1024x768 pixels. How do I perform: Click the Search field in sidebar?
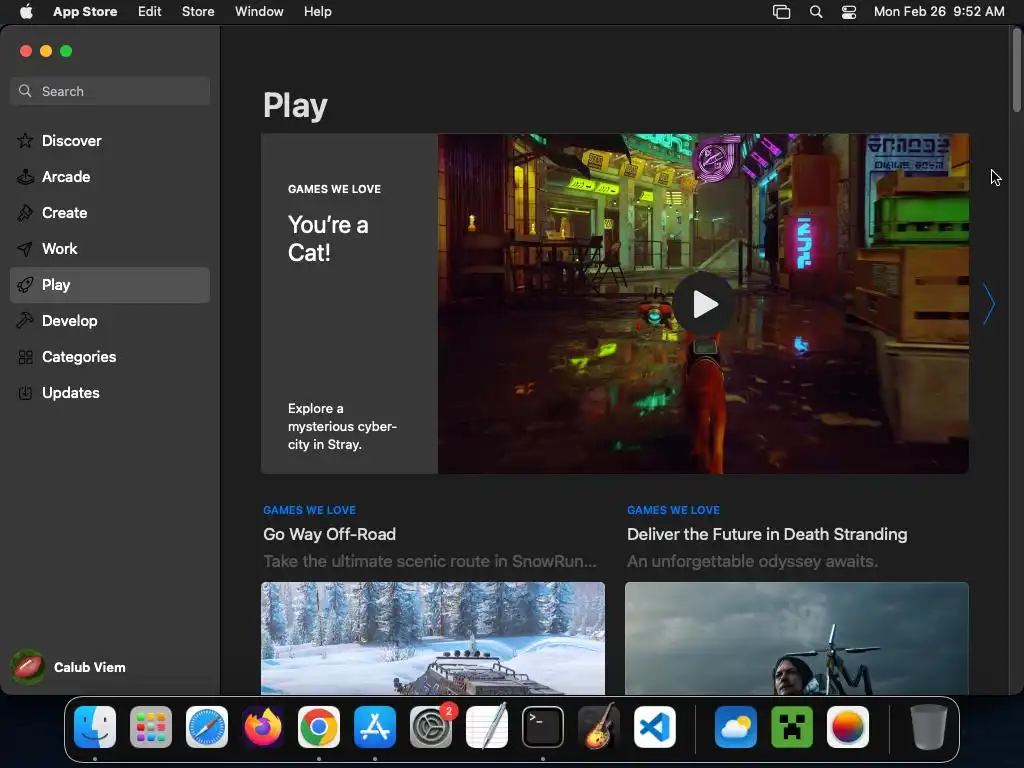110,91
